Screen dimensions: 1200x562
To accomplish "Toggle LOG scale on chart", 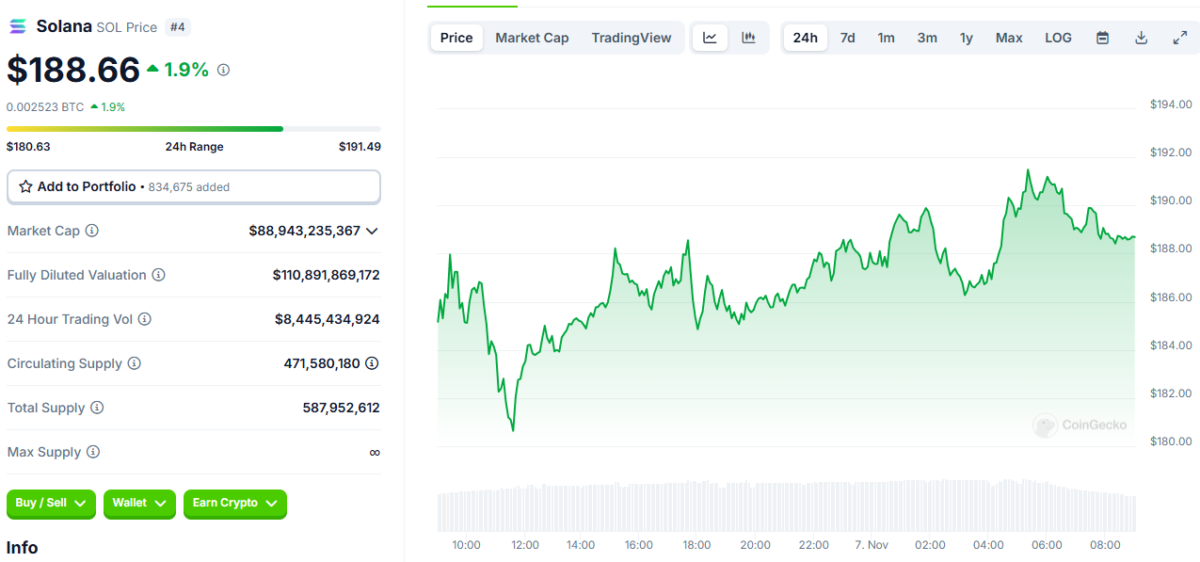I will (1058, 38).
